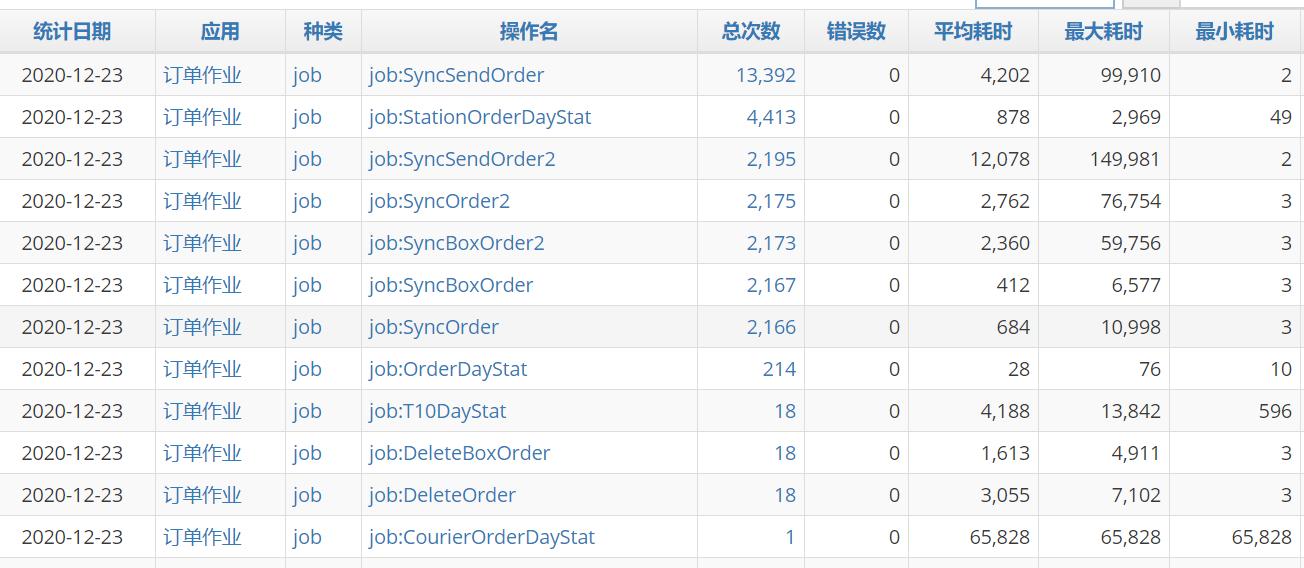Click total count 4,413 link
The width and height of the screenshot is (1304, 568).
coord(771,117)
